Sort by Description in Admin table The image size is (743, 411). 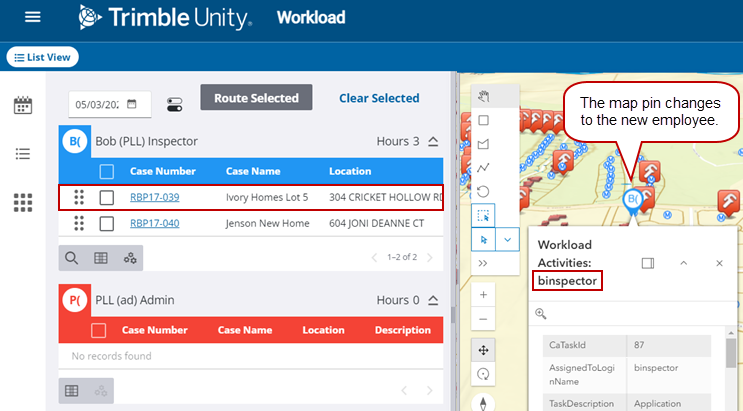click(403, 330)
